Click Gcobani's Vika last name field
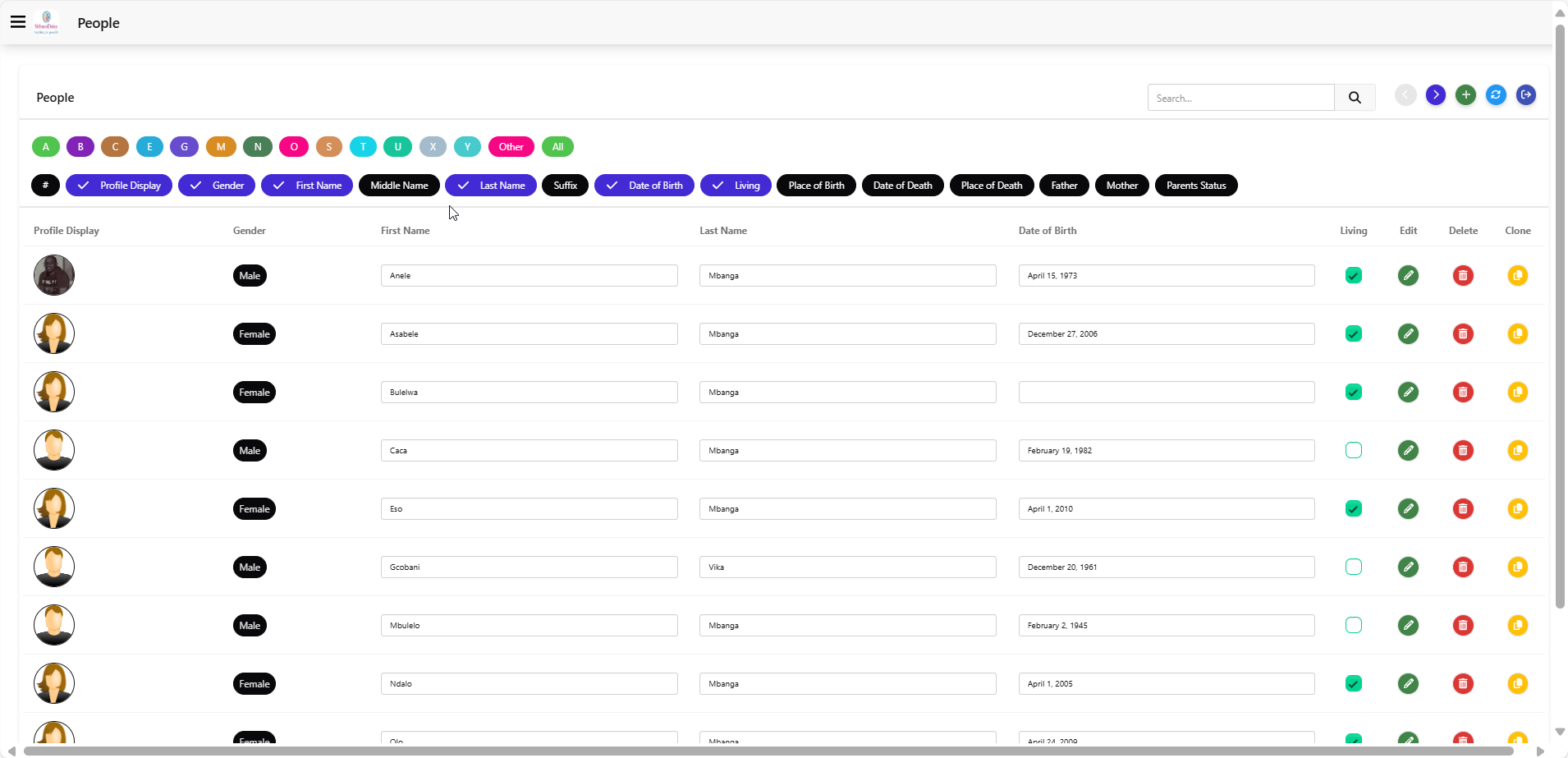Image resolution: width=1568 pixels, height=758 pixels. click(x=848, y=567)
